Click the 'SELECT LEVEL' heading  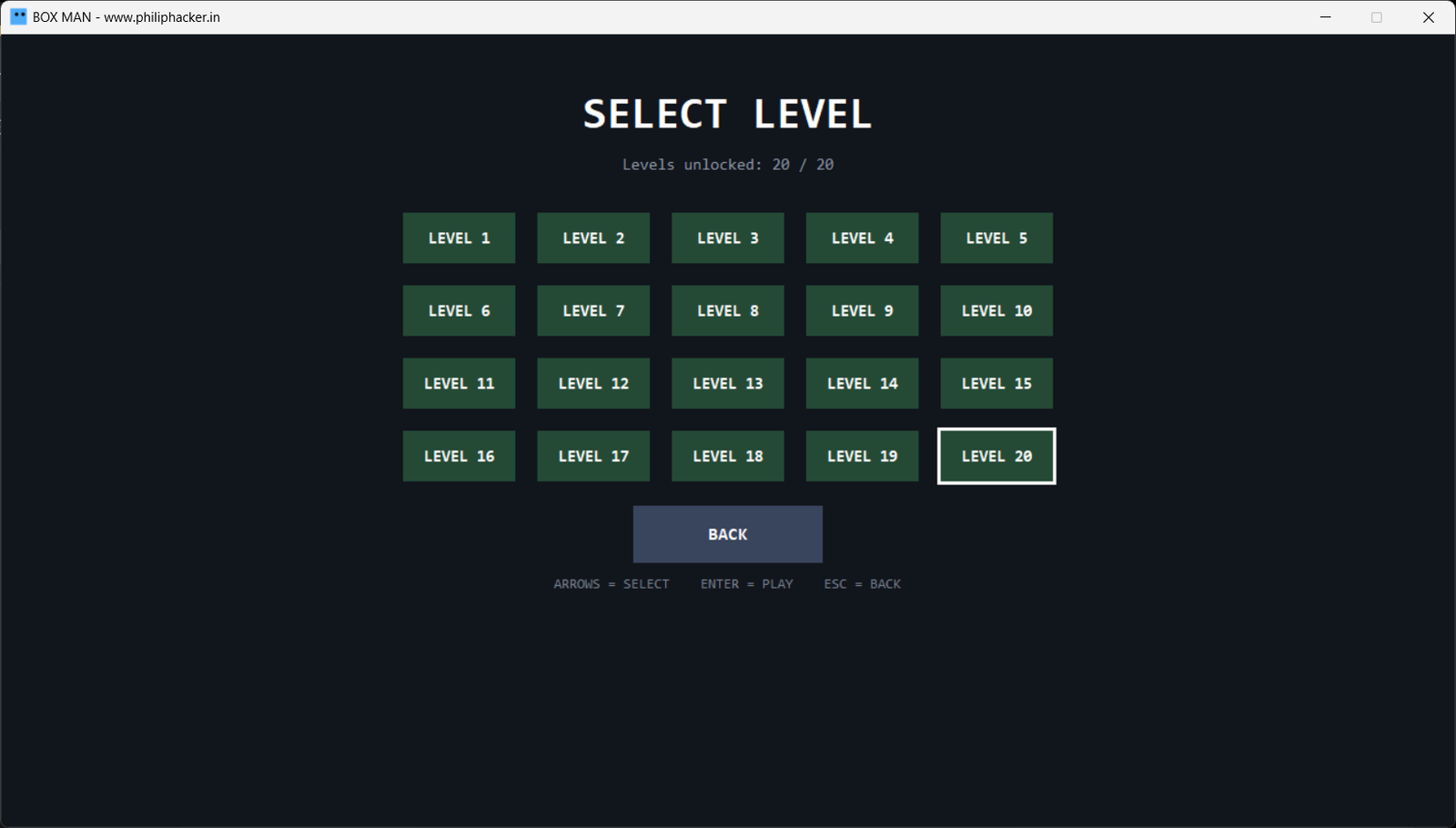(x=728, y=115)
